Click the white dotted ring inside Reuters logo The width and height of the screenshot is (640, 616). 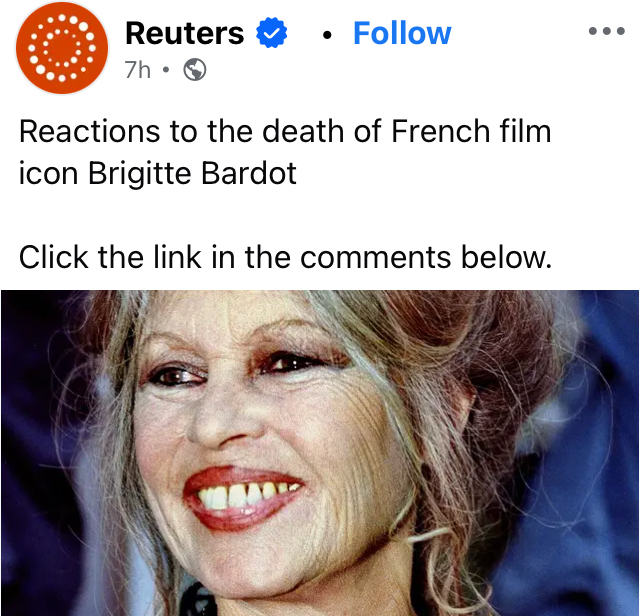coord(62,48)
